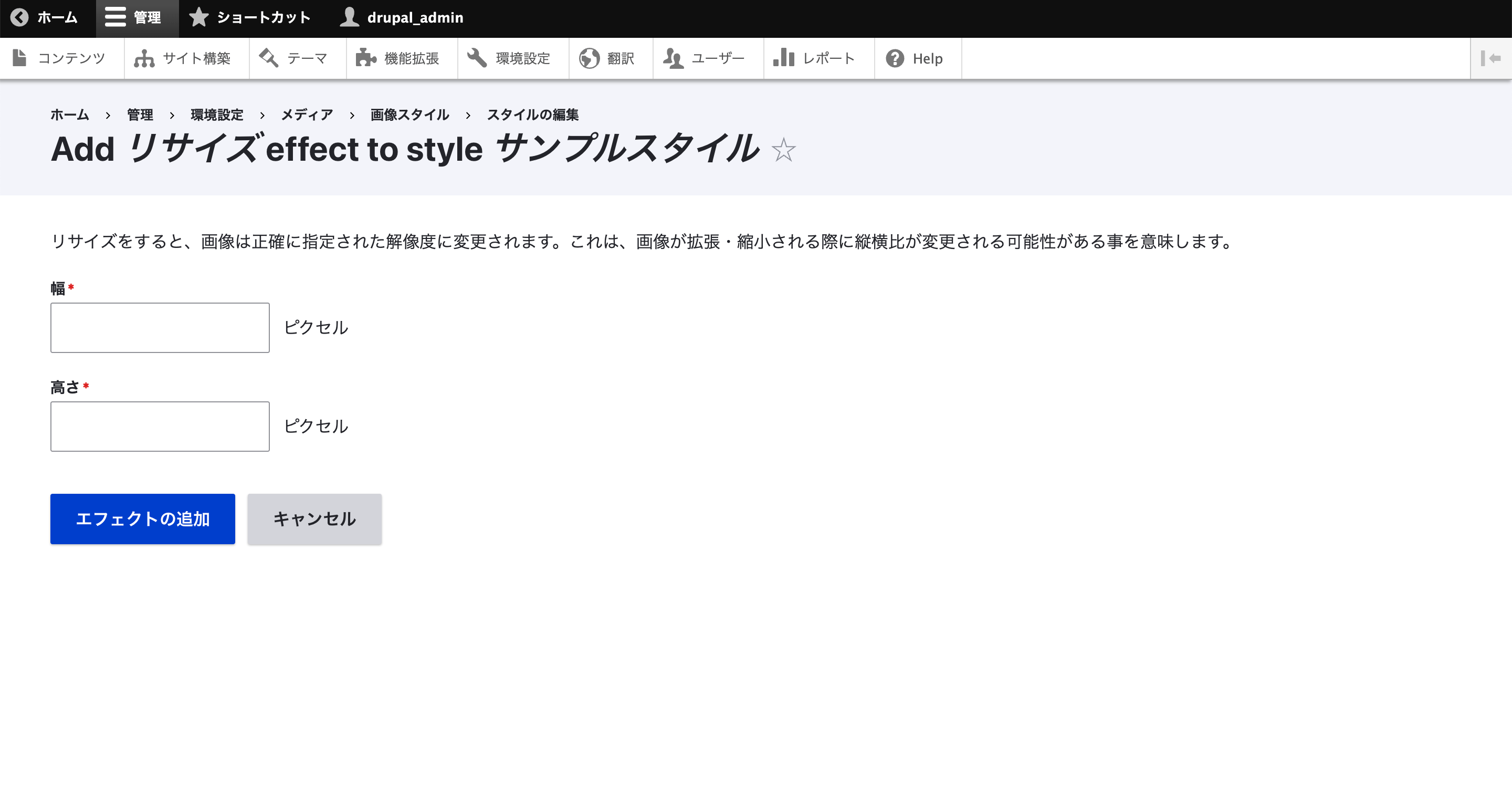Go to 画像スタイル breadcrumb link
Screen dimensions: 1512x789
[x=409, y=115]
